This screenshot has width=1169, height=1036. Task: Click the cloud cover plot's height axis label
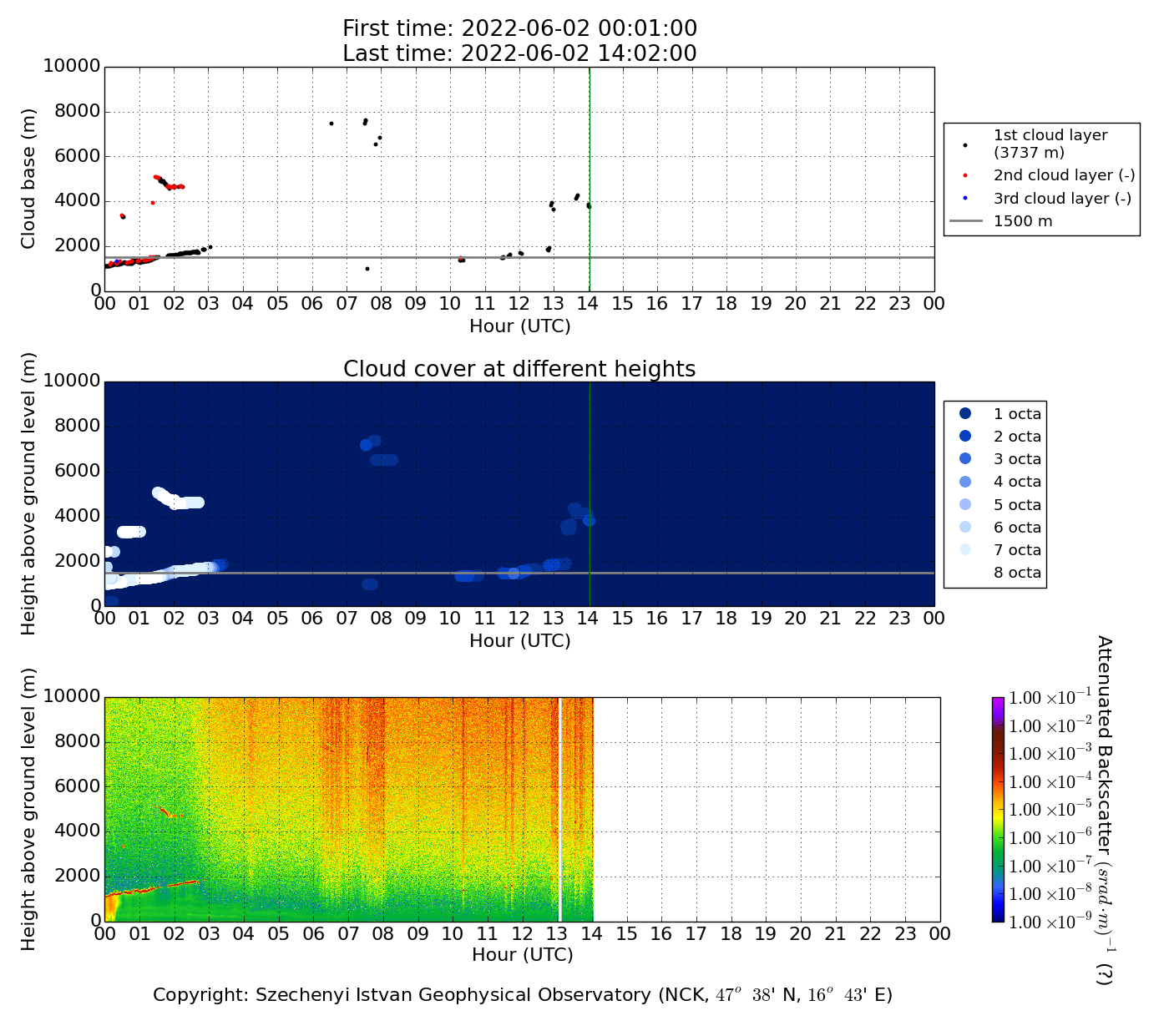(28, 493)
